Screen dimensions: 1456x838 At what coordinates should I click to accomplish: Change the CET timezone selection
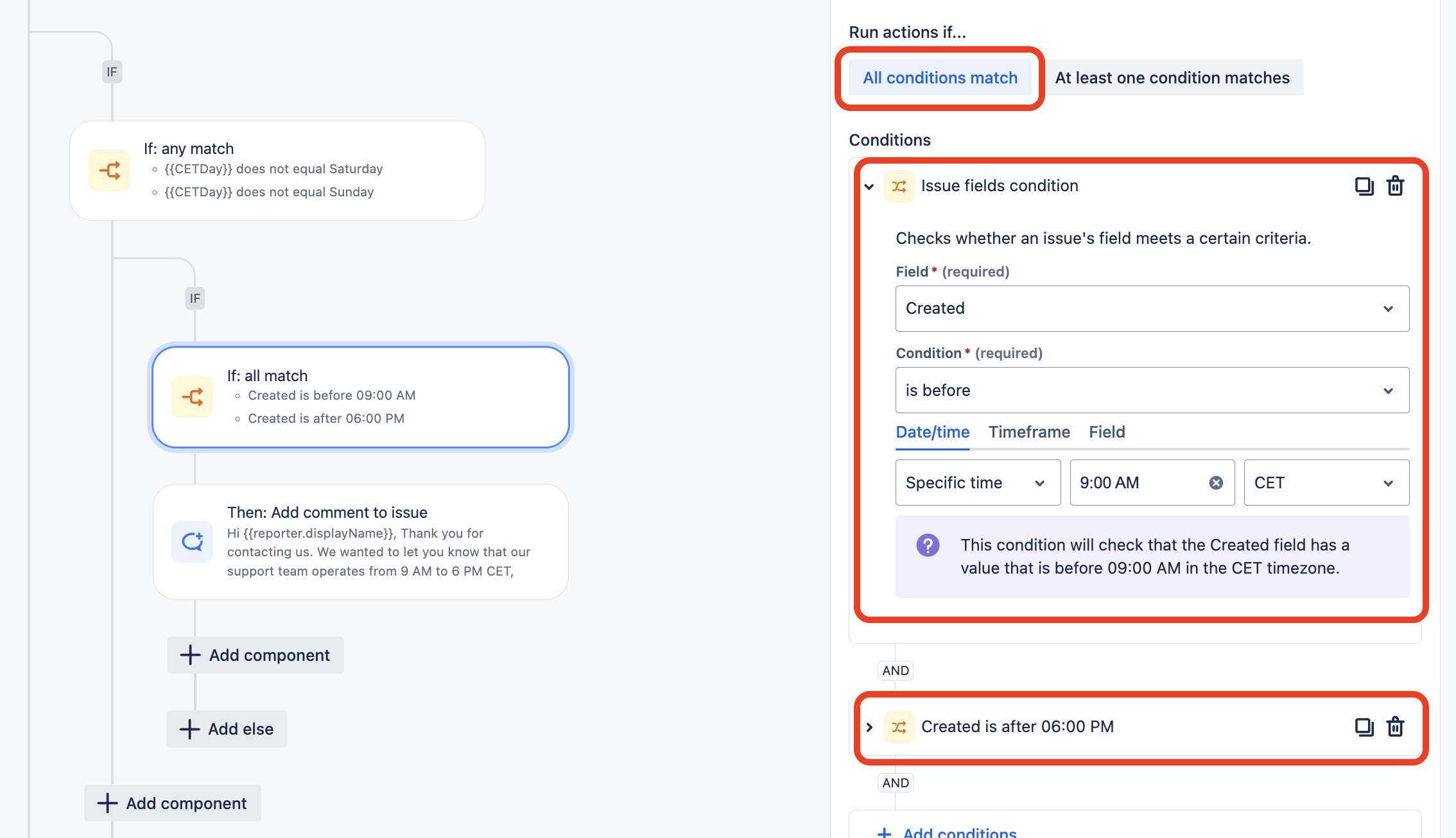[x=1326, y=483]
